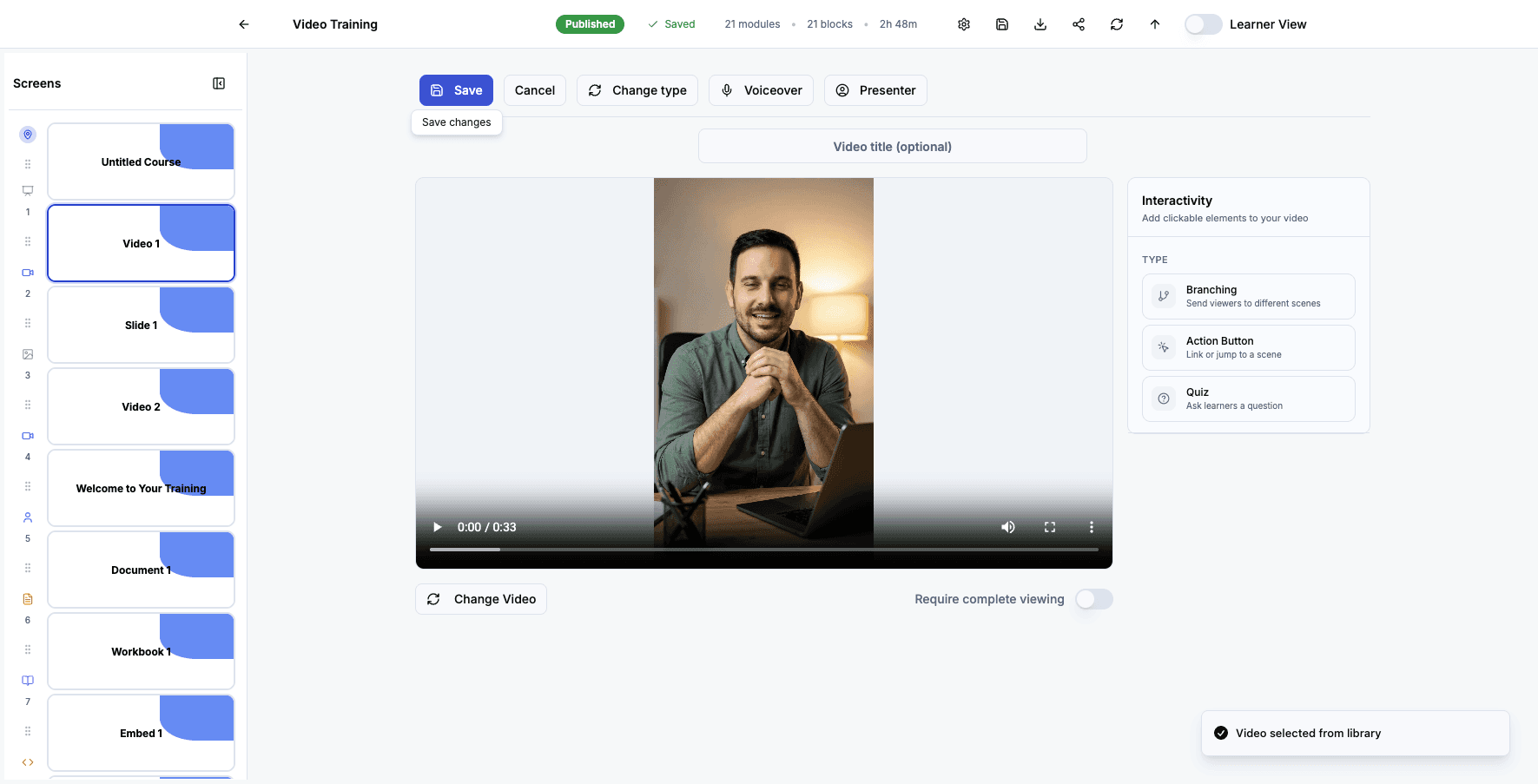This screenshot has width=1538, height=784.
Task: Play the intro video
Action: click(x=436, y=527)
